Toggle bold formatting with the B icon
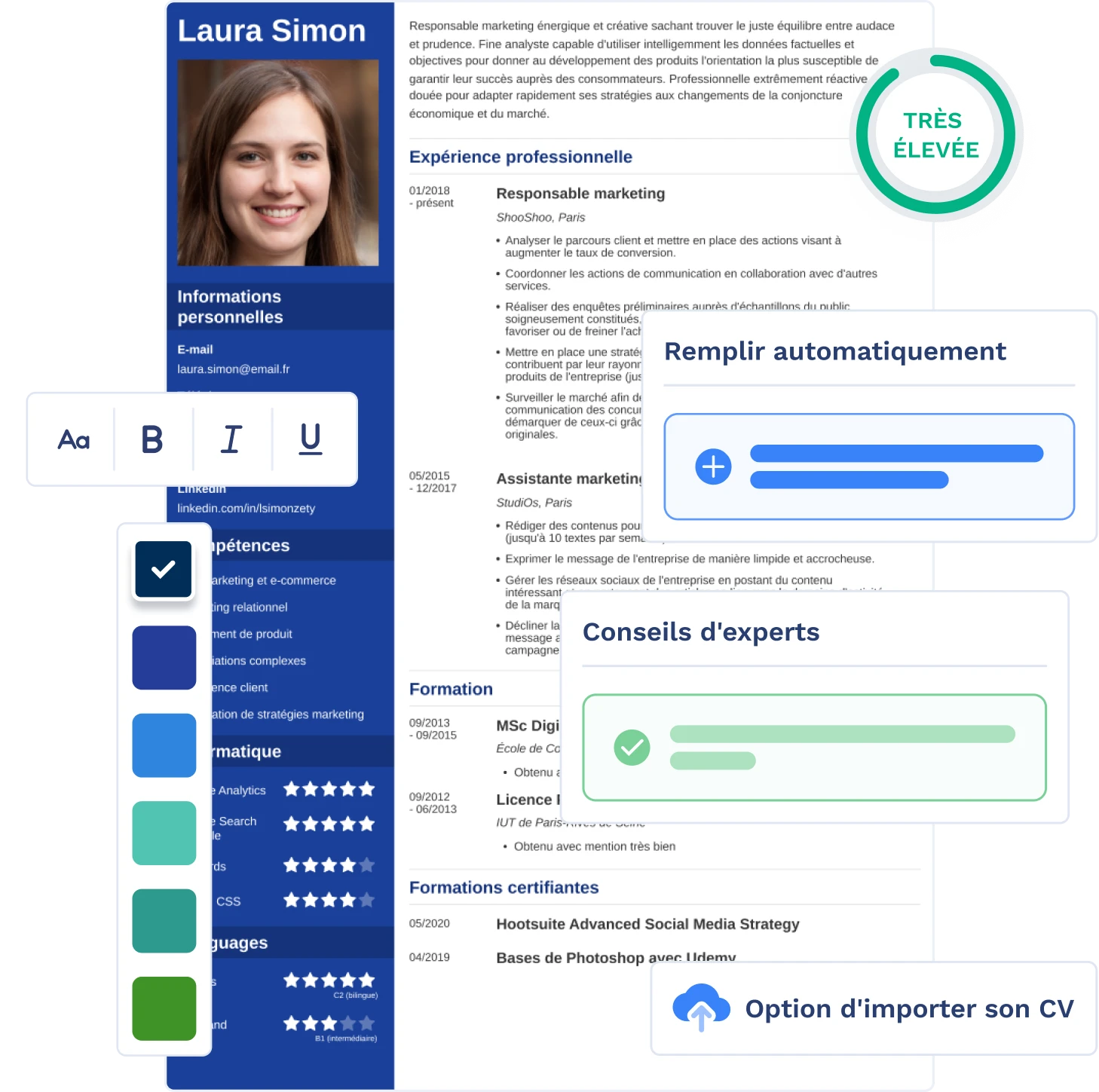The height and width of the screenshot is (1092, 1099). (152, 439)
